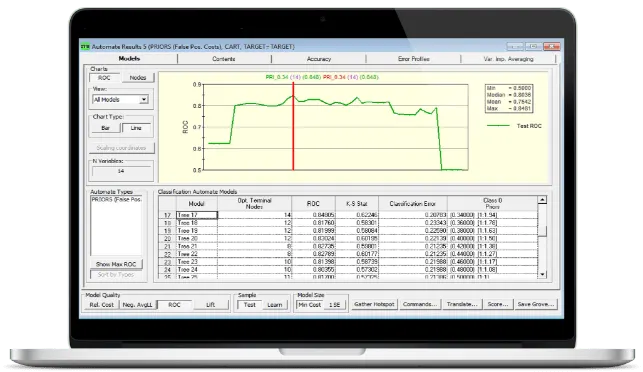Click the Save Grove... button
Image resolution: width=643 pixels, height=372 pixels.
536,304
